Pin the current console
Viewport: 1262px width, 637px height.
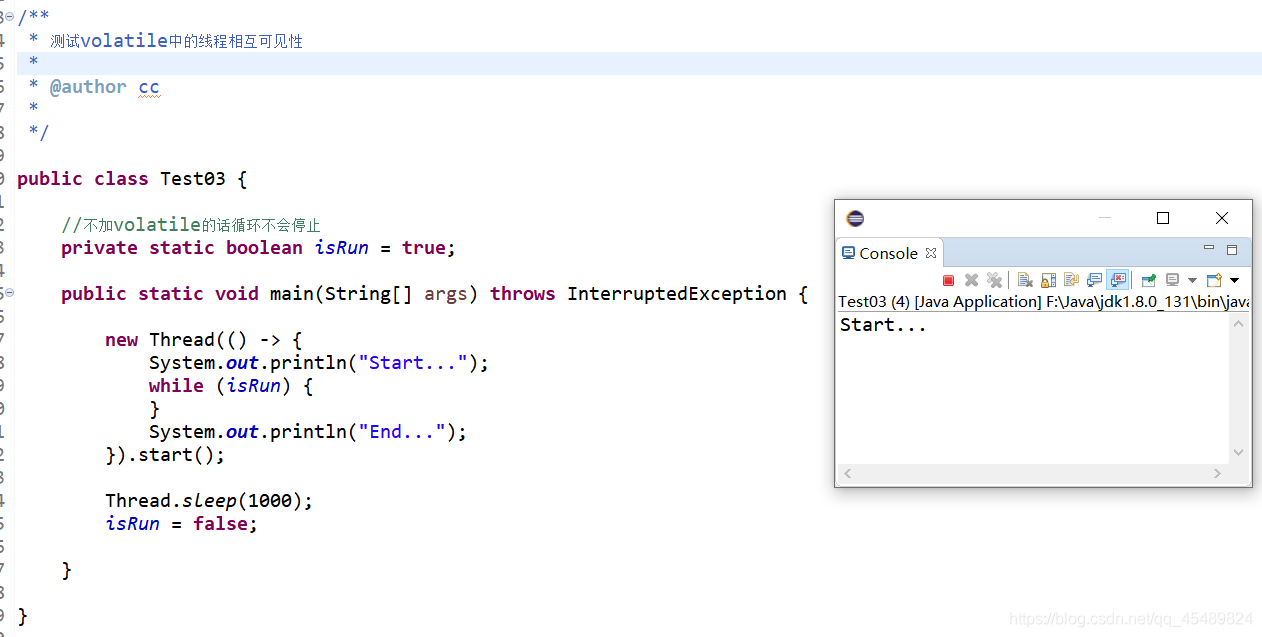pyautogui.click(x=1148, y=280)
